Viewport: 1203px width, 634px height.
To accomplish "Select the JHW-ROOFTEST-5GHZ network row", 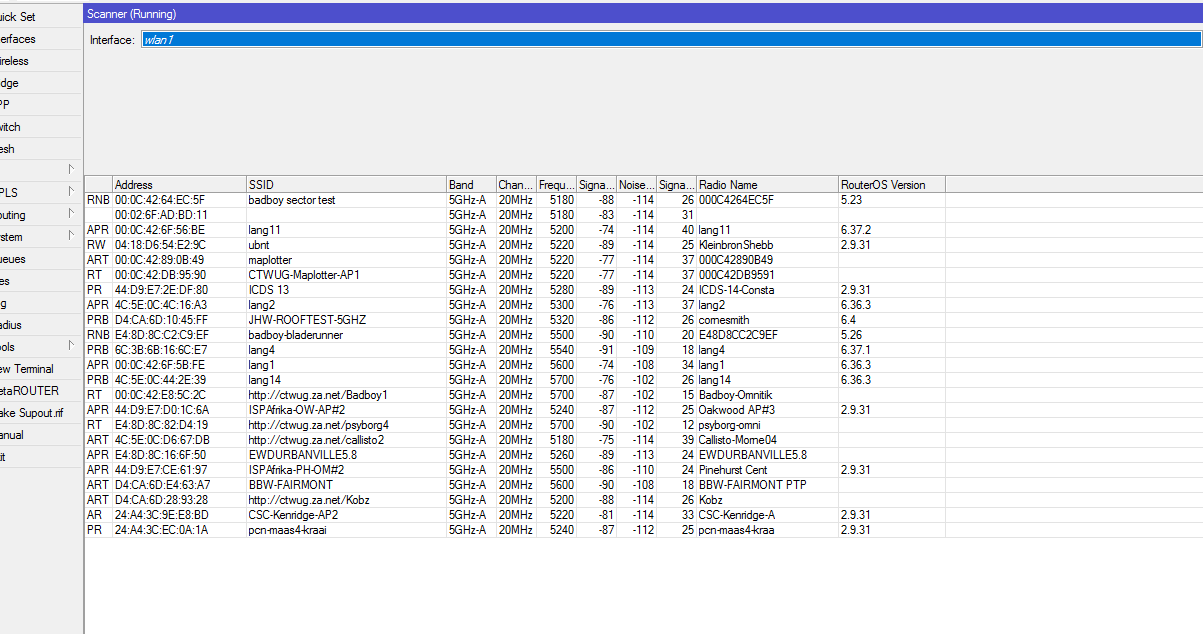I will pyautogui.click(x=307, y=320).
